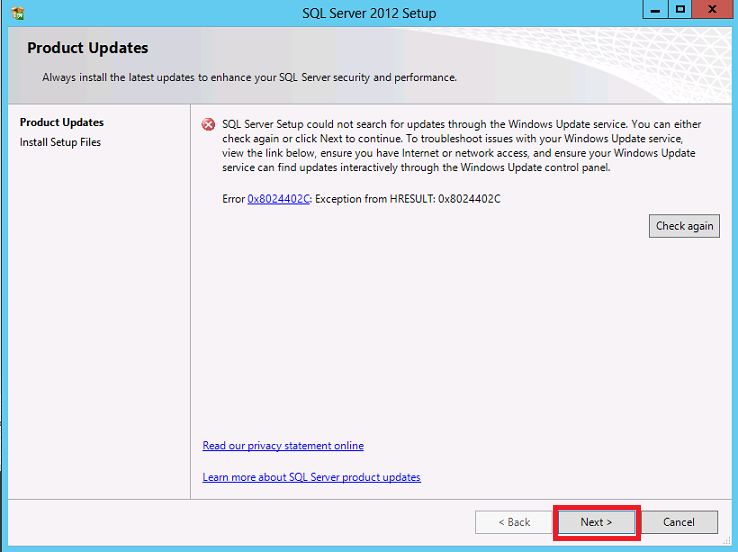Open the 0x8024402C error code link
The height and width of the screenshot is (552, 738).
[x=279, y=199]
